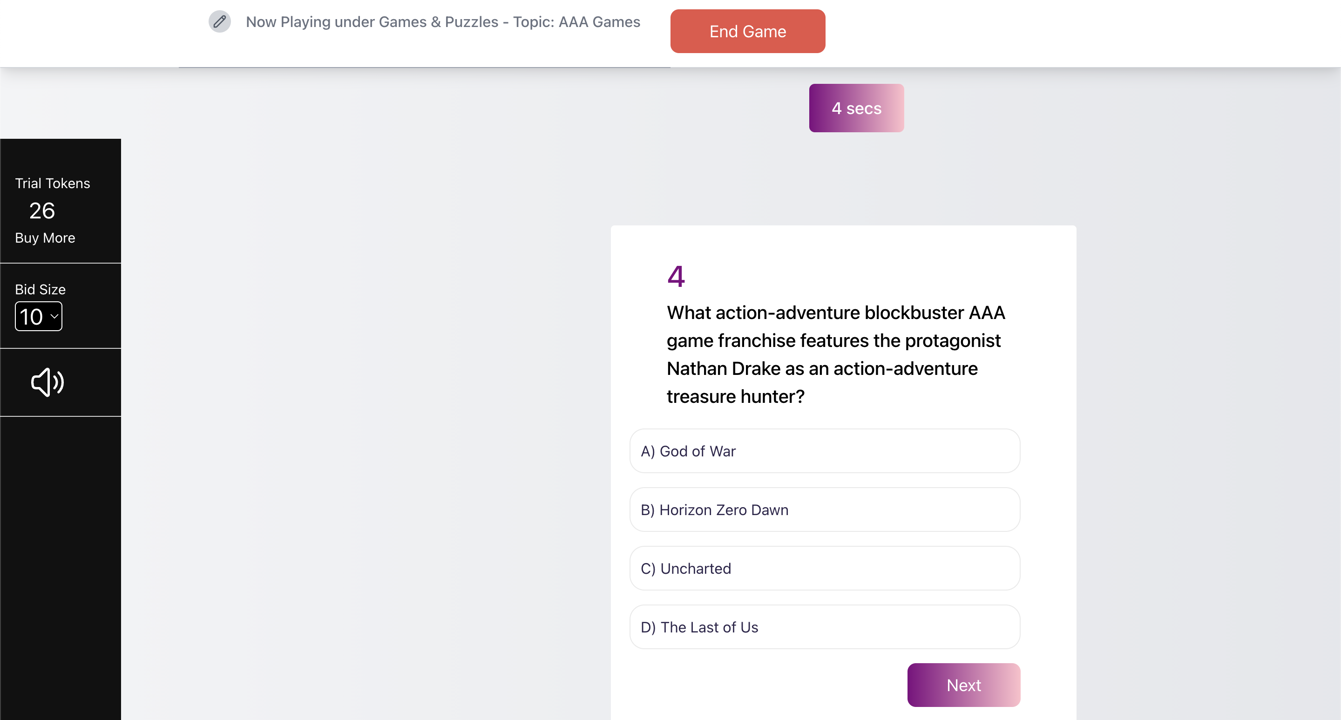Click the Nathan Drake question text
1341x720 pixels.
836,354
